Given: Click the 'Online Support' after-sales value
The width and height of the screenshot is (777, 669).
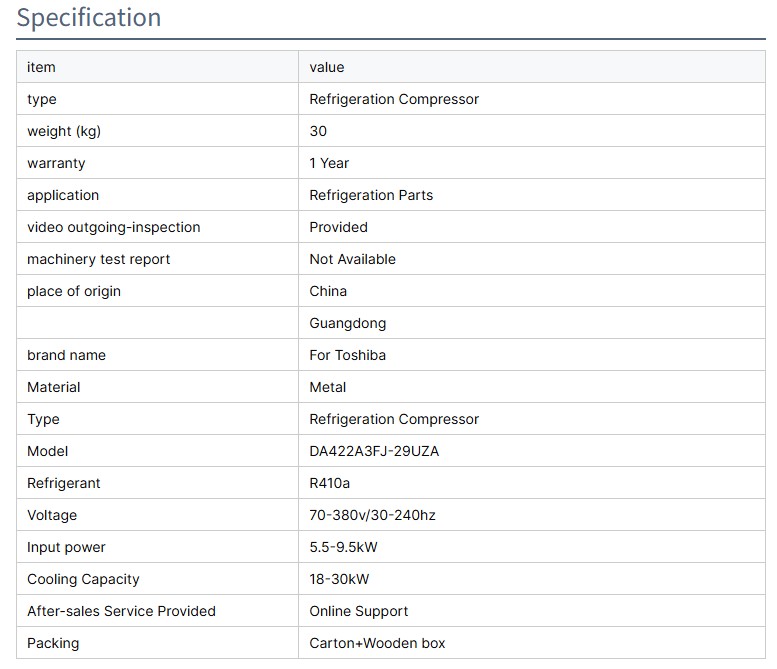Looking at the screenshot, I should (359, 611).
